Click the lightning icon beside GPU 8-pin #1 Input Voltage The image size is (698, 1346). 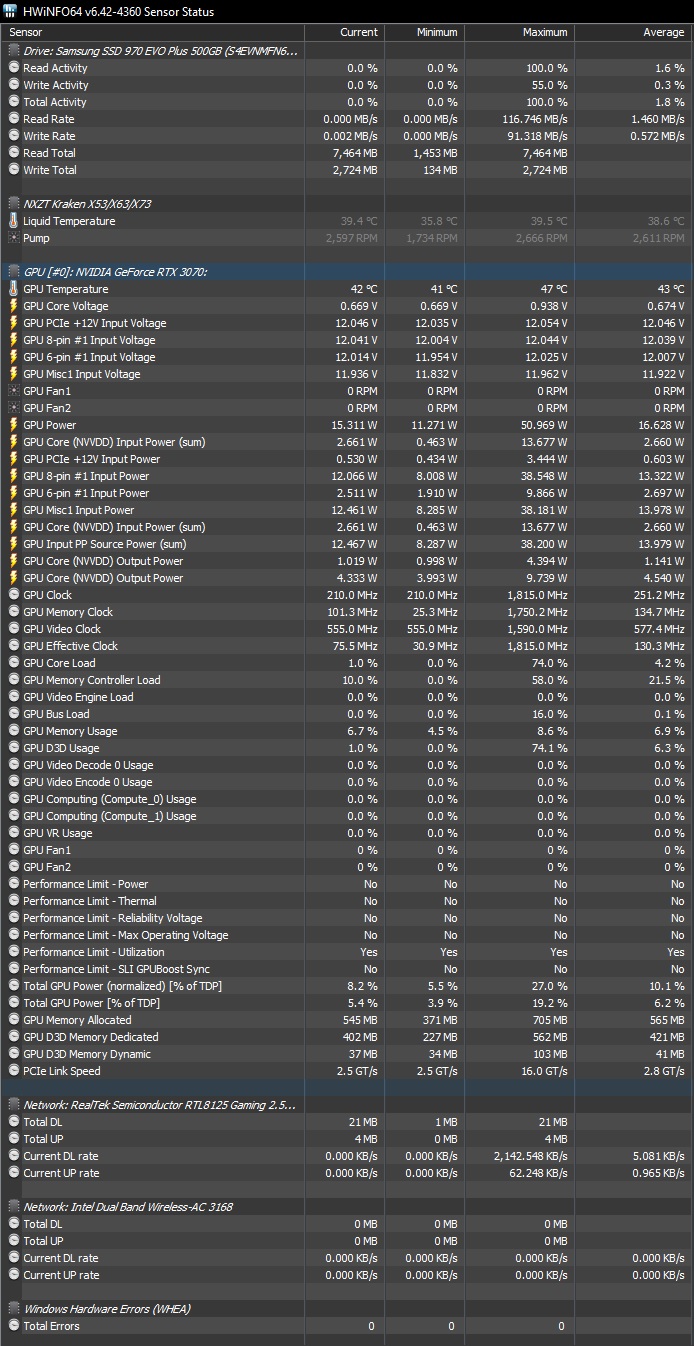pos(13,340)
